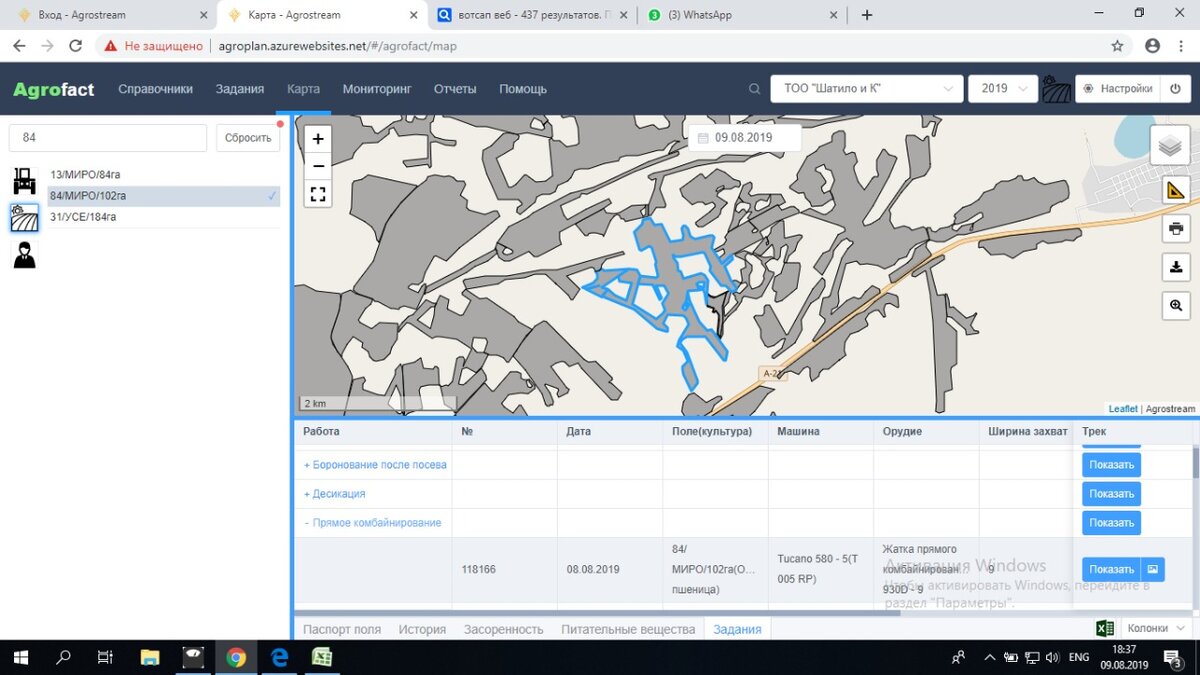Screen dimensions: 1200x675
Task: Zoom out on the map
Action: pyautogui.click(x=318, y=166)
